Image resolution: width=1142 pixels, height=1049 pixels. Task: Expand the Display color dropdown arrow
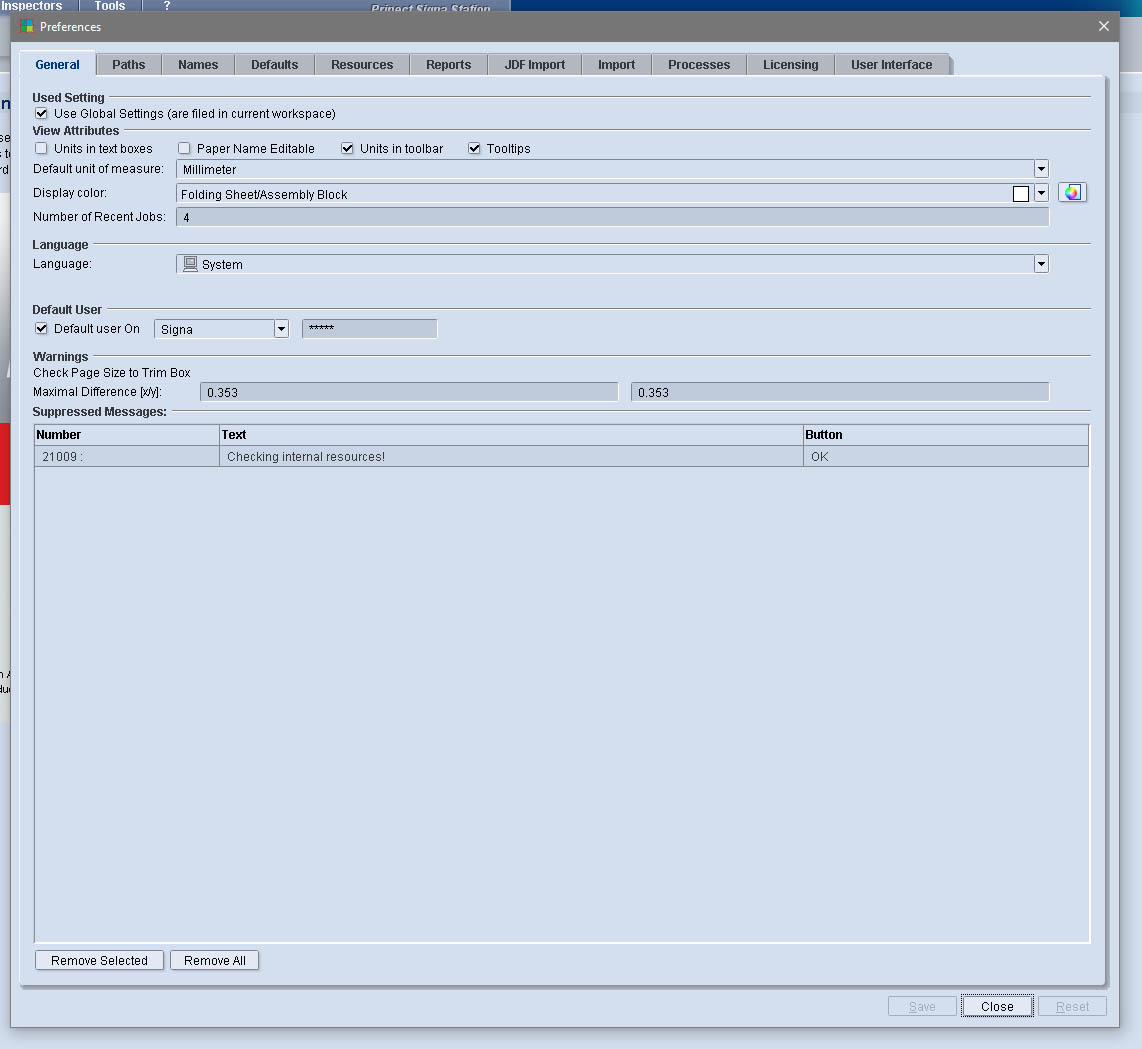click(x=1041, y=193)
